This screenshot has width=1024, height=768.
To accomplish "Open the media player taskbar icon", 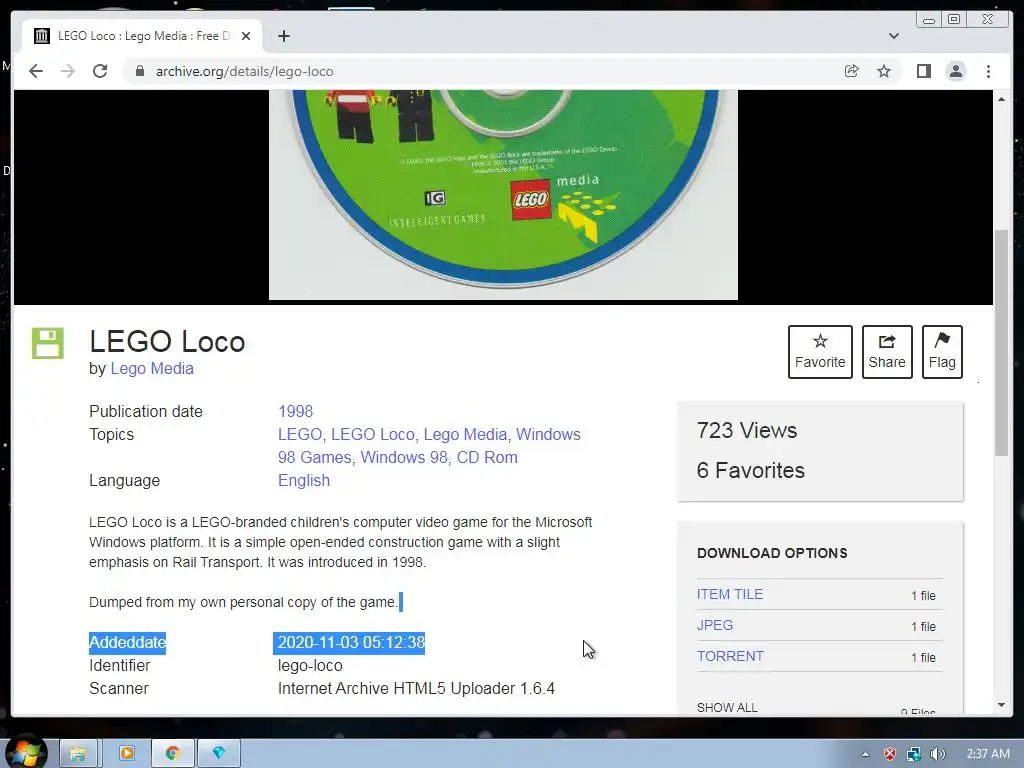I will pos(126,754).
